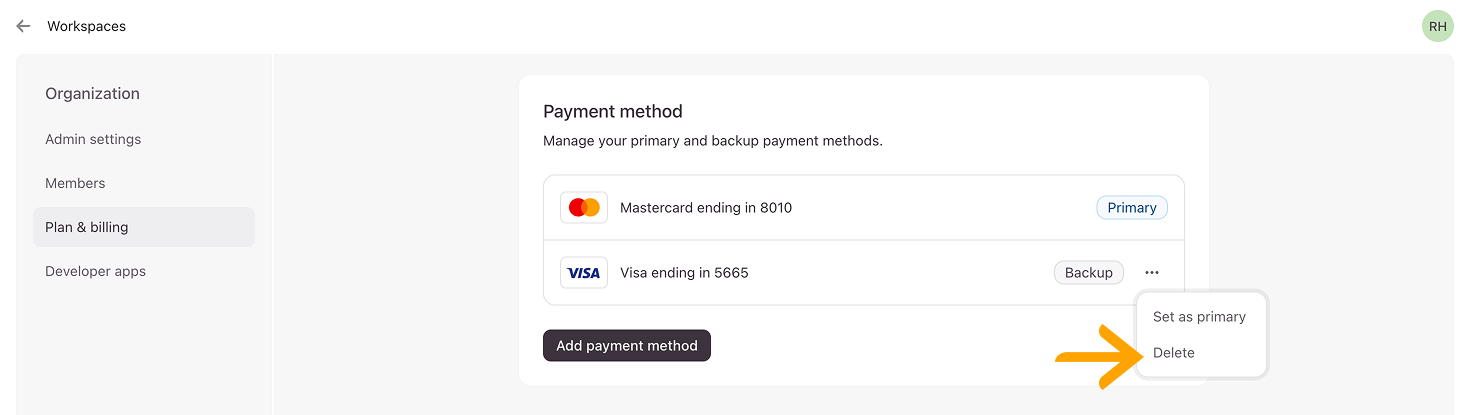Image resolution: width=1470 pixels, height=415 pixels.
Task: Click the Workspaces label at the top
Action: 87,26
